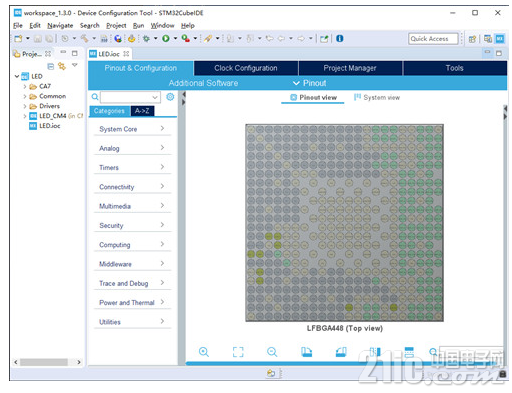
Task: Expand the Connectivity category
Action: click(132, 187)
